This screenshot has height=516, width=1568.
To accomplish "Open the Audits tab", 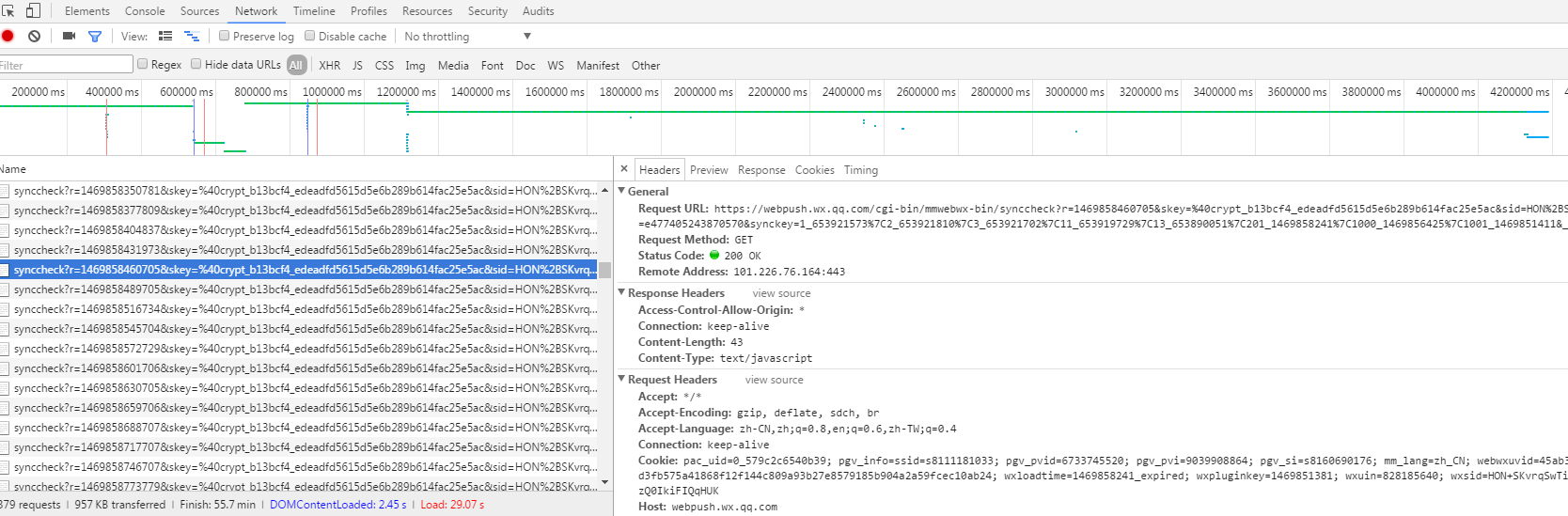I will click(x=538, y=11).
